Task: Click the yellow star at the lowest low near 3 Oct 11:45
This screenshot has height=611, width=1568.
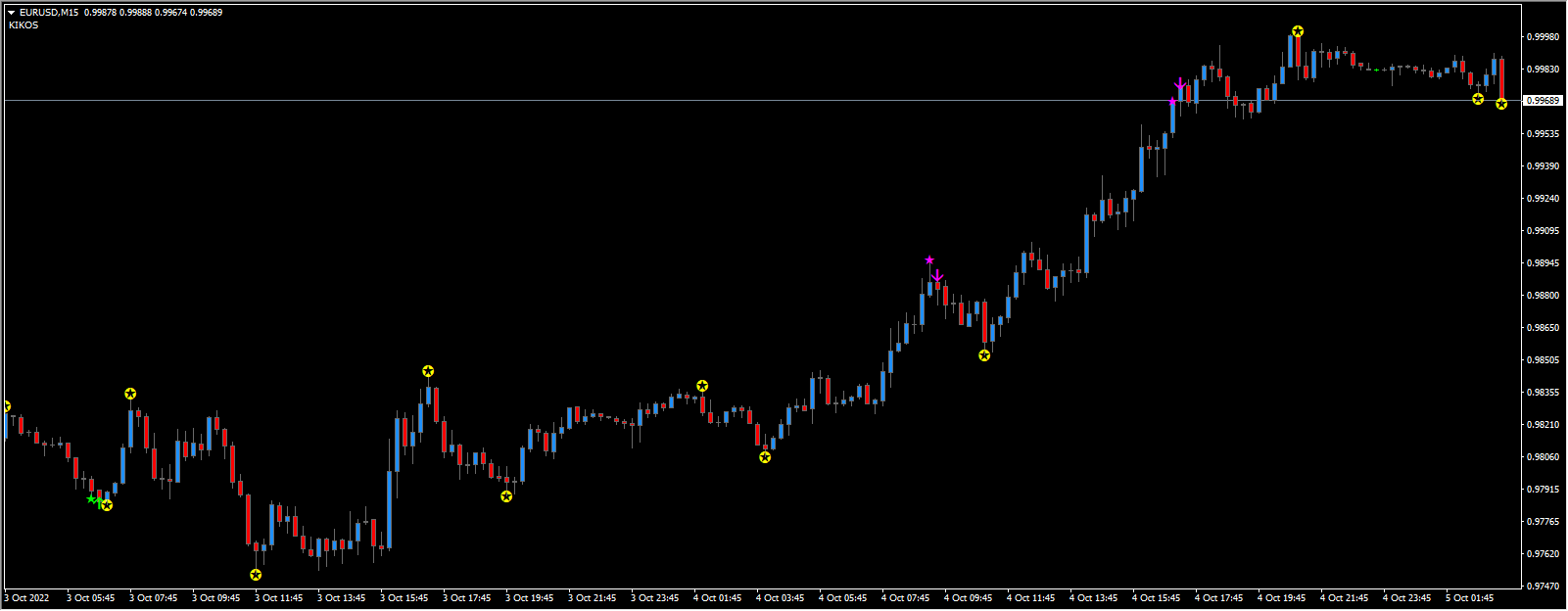Action: [256, 575]
